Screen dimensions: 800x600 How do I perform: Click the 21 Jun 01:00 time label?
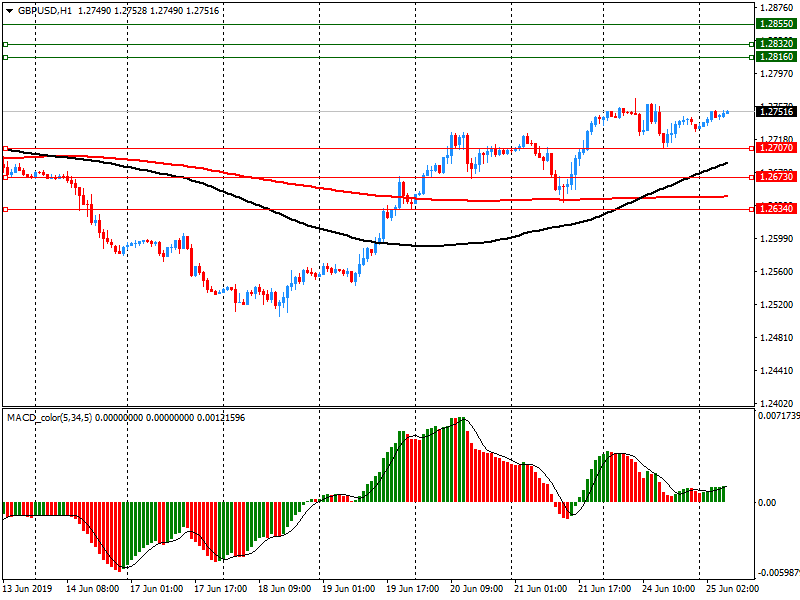(x=540, y=589)
